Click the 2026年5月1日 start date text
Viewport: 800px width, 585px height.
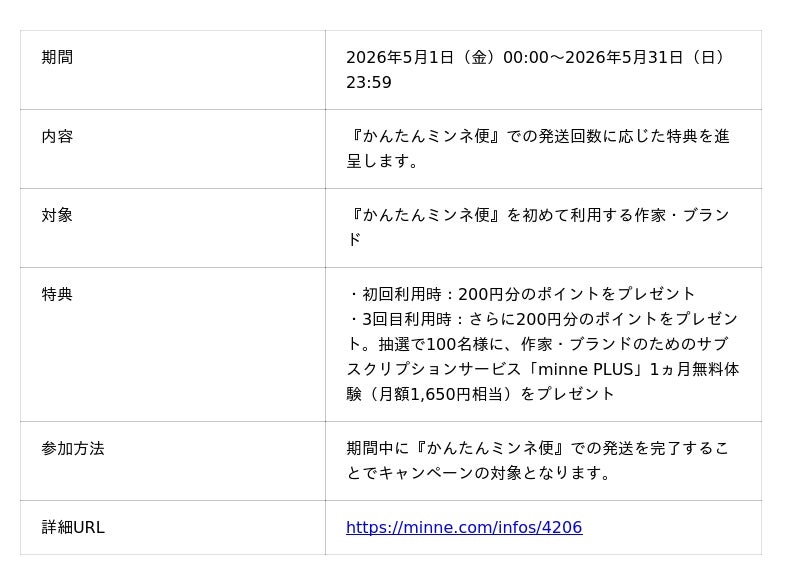[x=400, y=57]
